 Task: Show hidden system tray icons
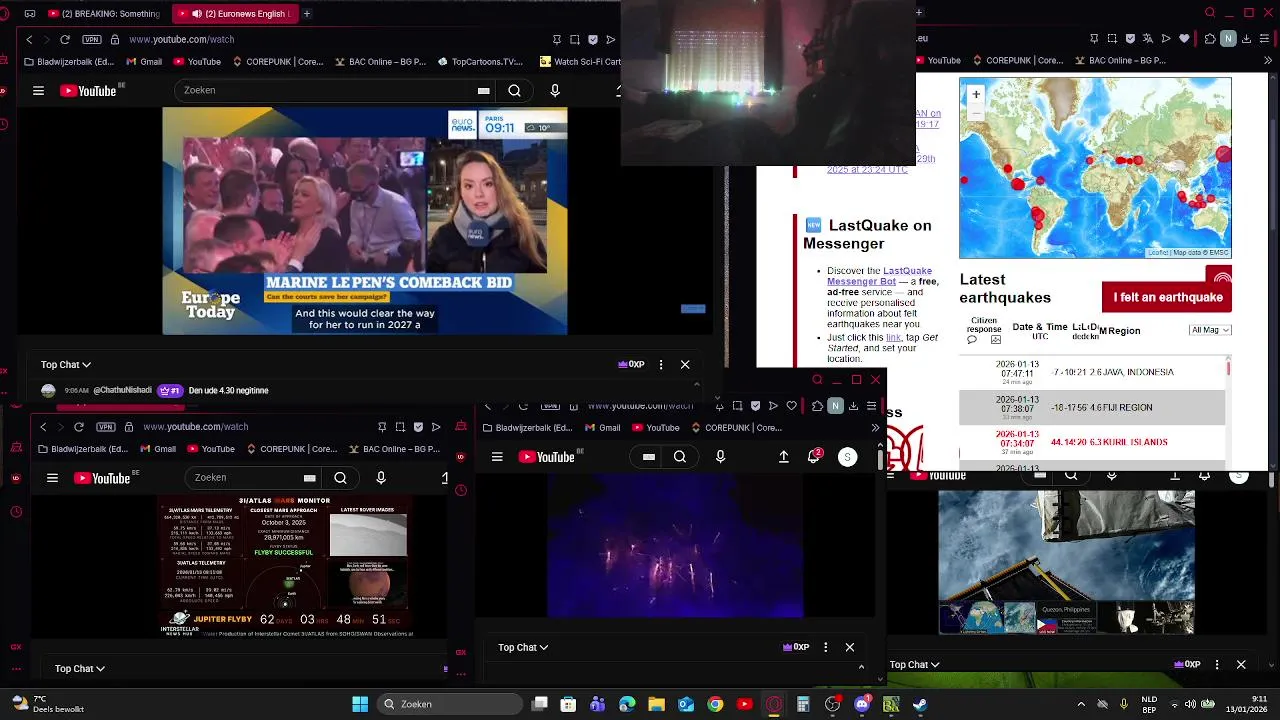click(x=1081, y=704)
